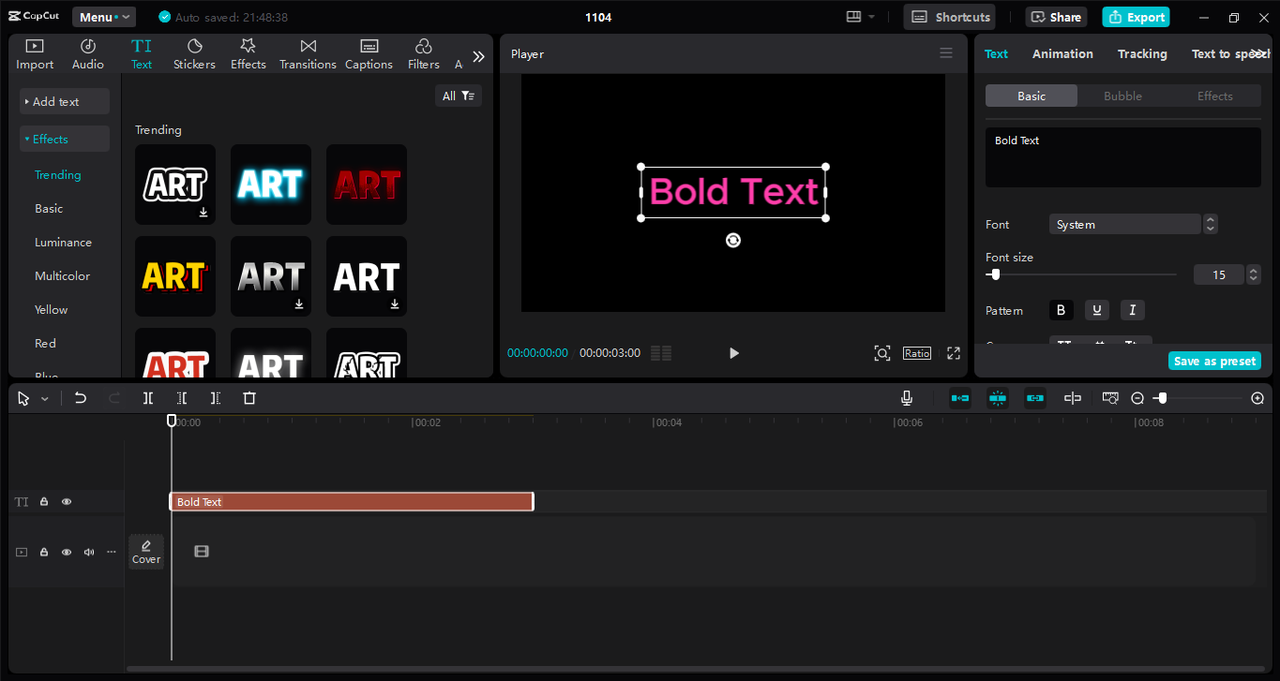Lock the text track

(44, 502)
